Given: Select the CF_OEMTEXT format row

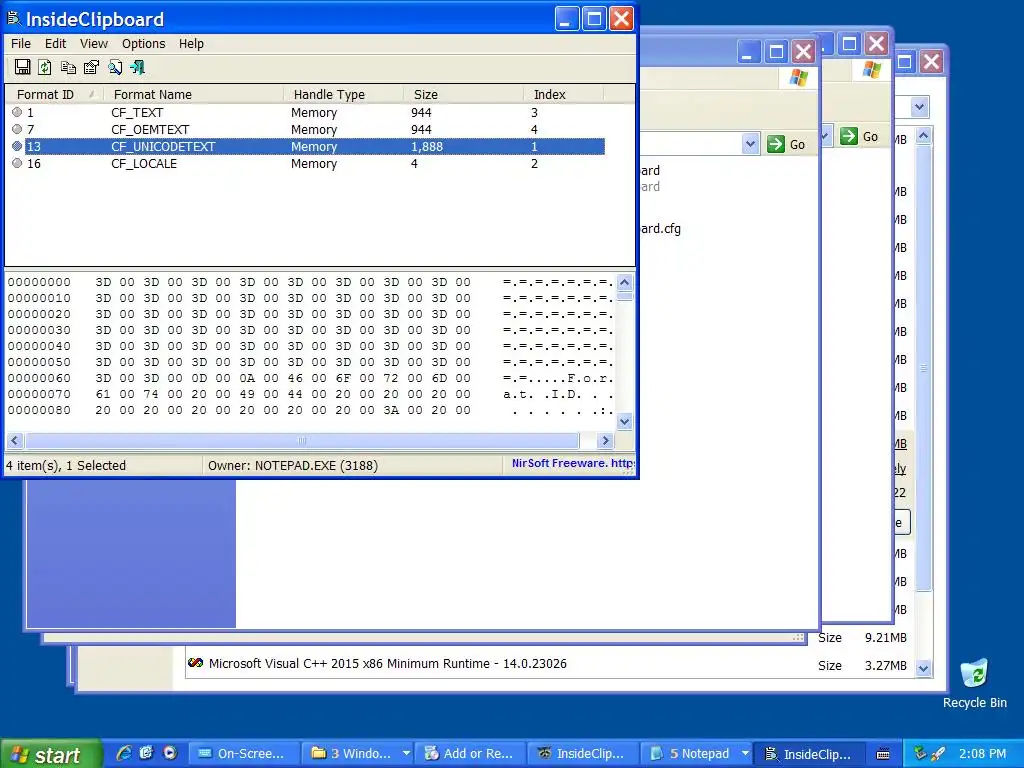Looking at the screenshot, I should [306, 129].
